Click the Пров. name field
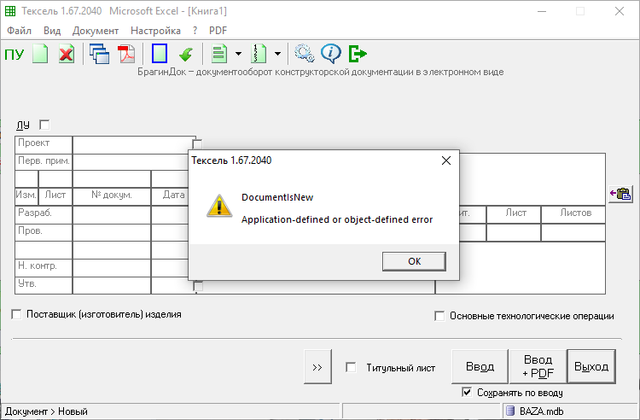640x420 pixels. (111, 232)
